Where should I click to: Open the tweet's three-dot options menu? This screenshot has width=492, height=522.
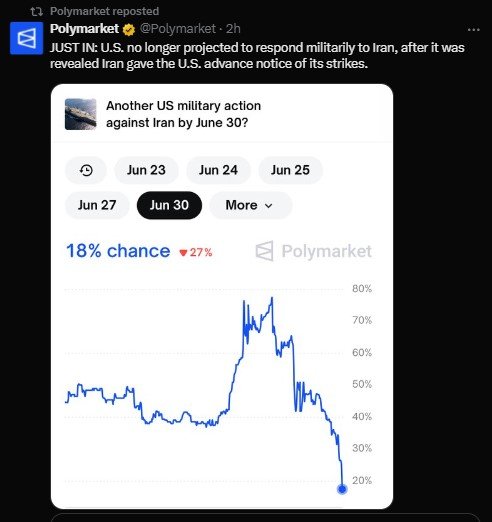(x=474, y=30)
